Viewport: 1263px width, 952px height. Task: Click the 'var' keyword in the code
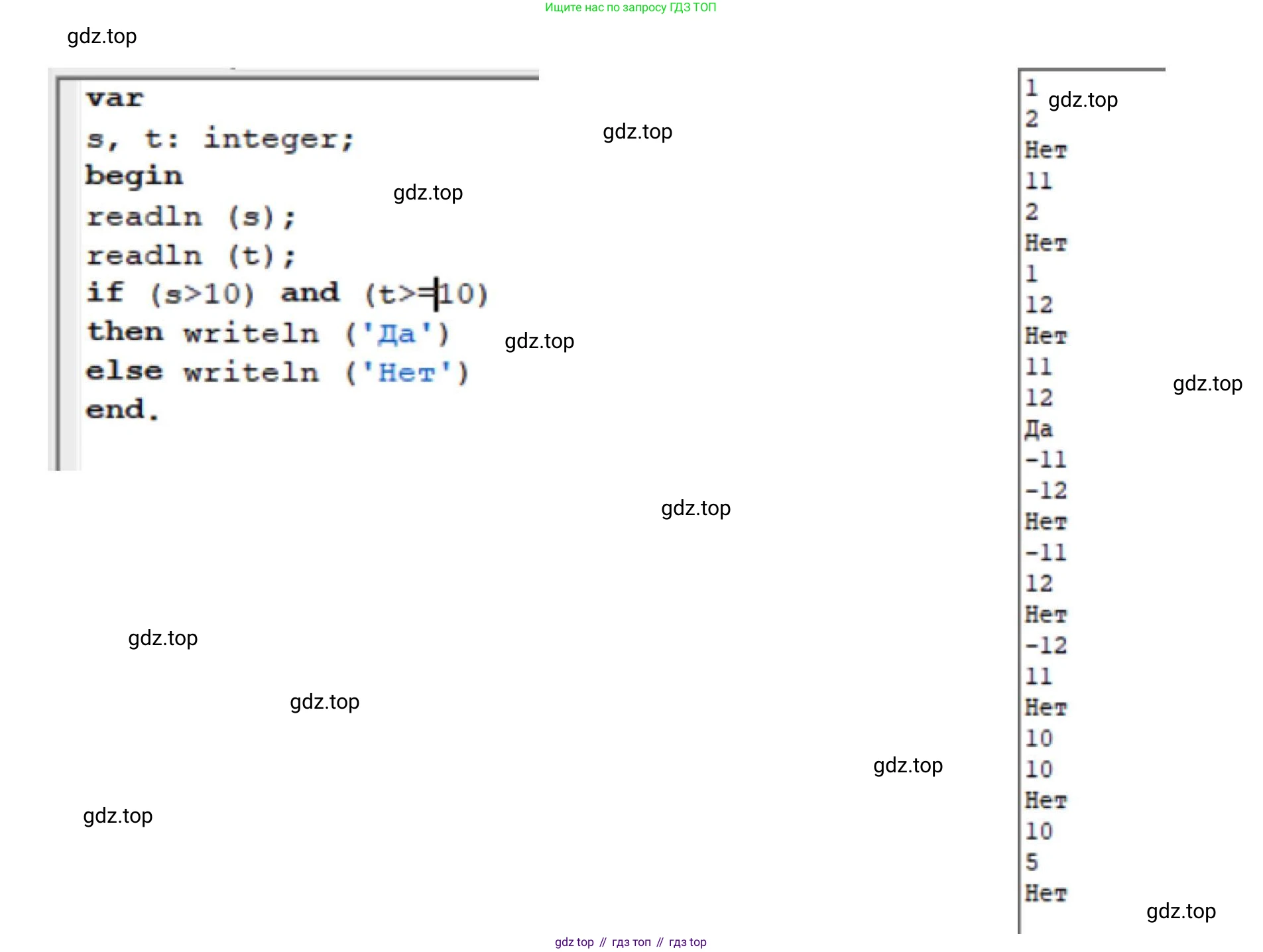(115, 99)
